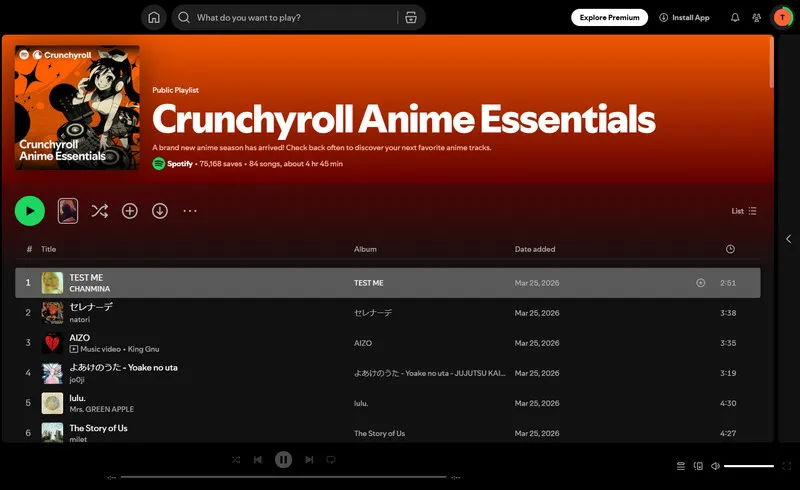Screen dimensions: 800x490
Task: Click the main view vertical scrollbar
Action: click(x=771, y=62)
